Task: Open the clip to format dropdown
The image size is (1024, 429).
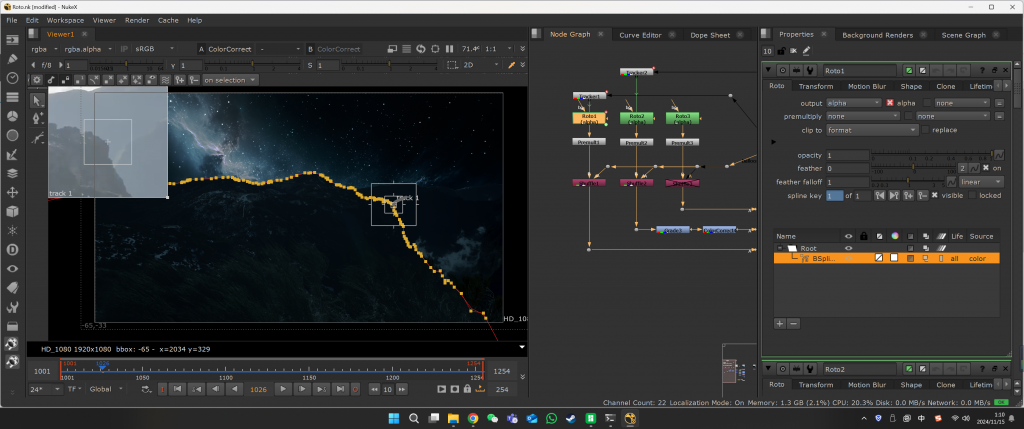Action: tap(872, 130)
